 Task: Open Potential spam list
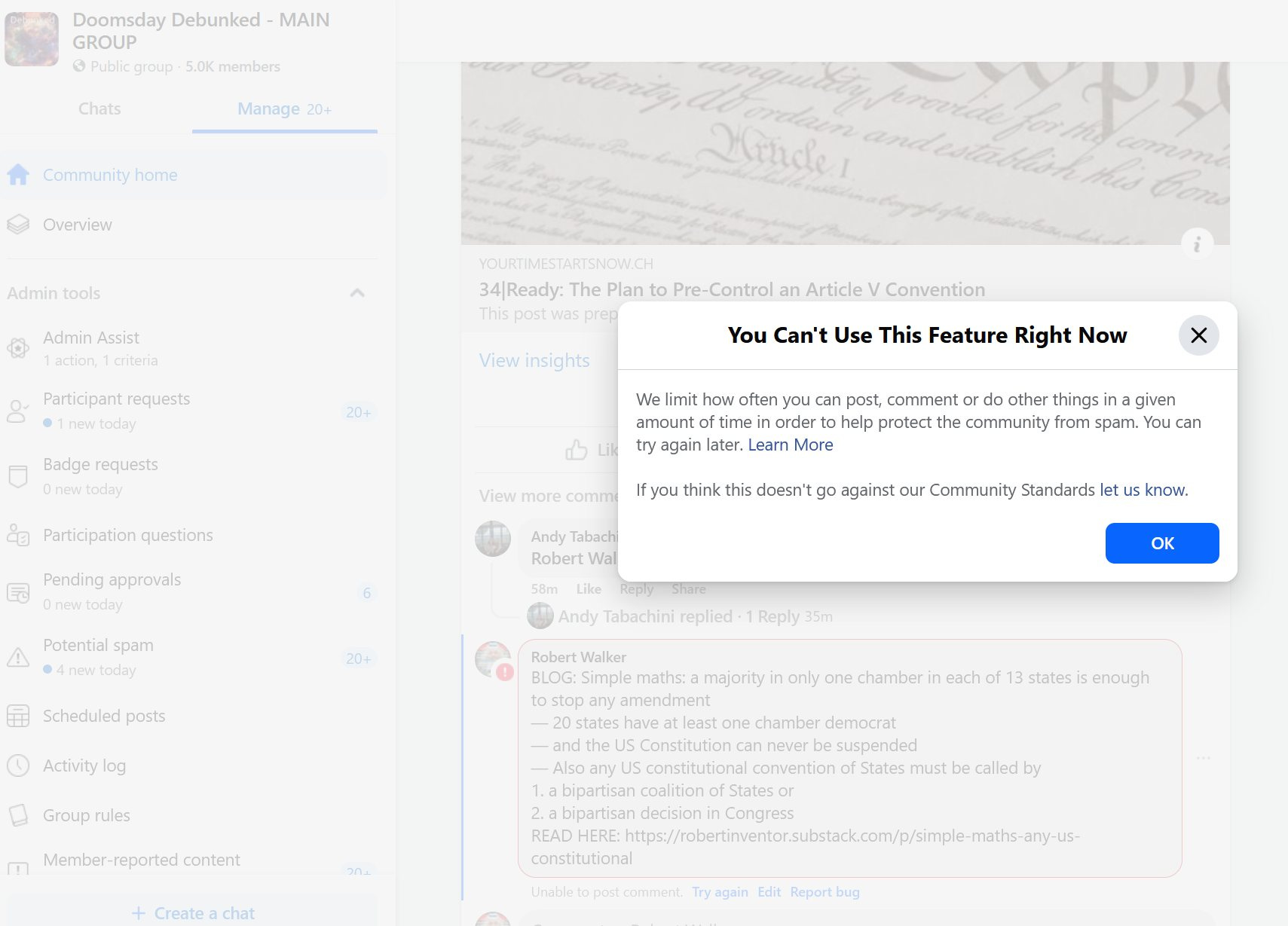pyautogui.click(x=194, y=657)
